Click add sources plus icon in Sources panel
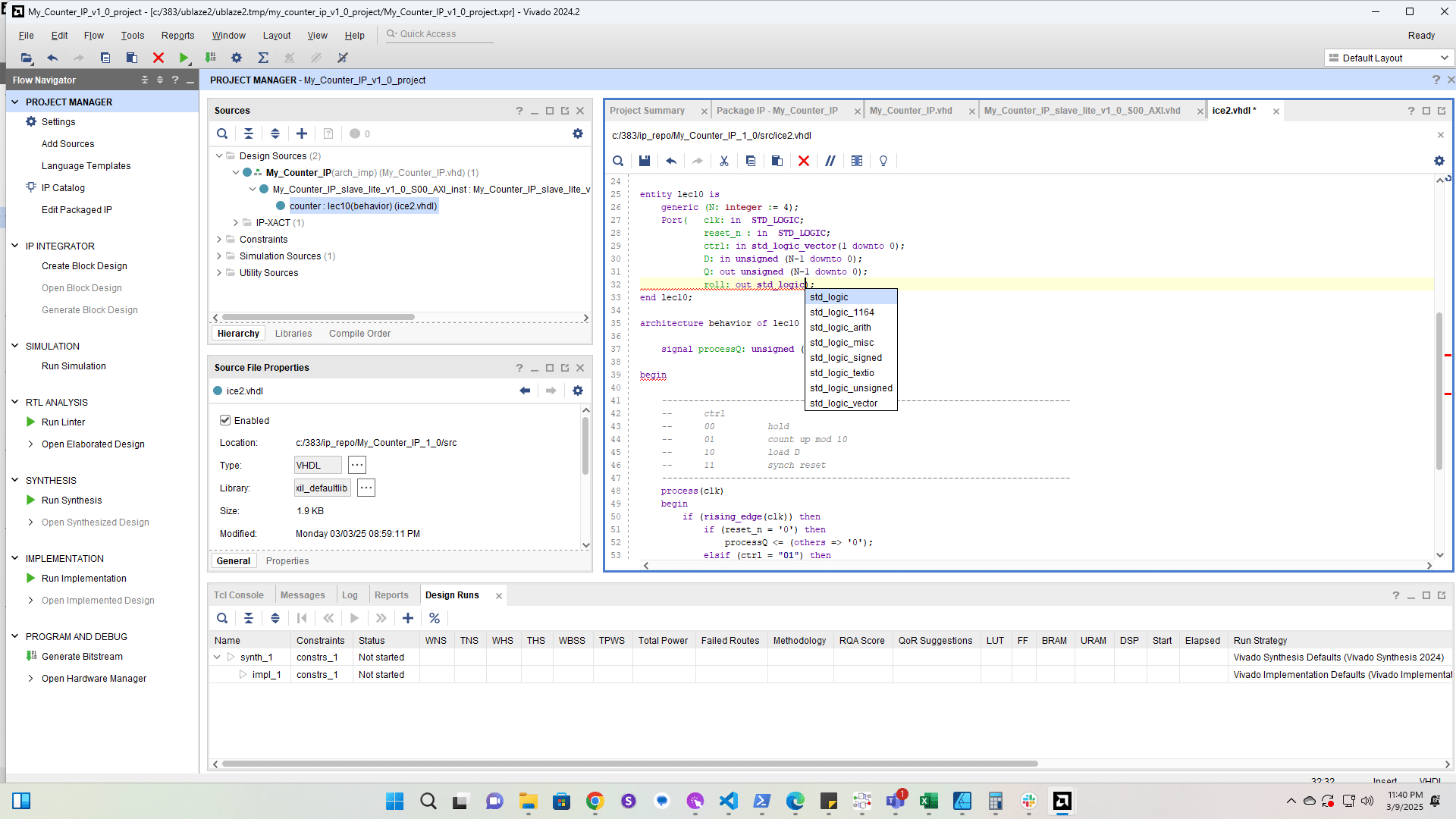Image resolution: width=1456 pixels, height=819 pixels. (302, 133)
